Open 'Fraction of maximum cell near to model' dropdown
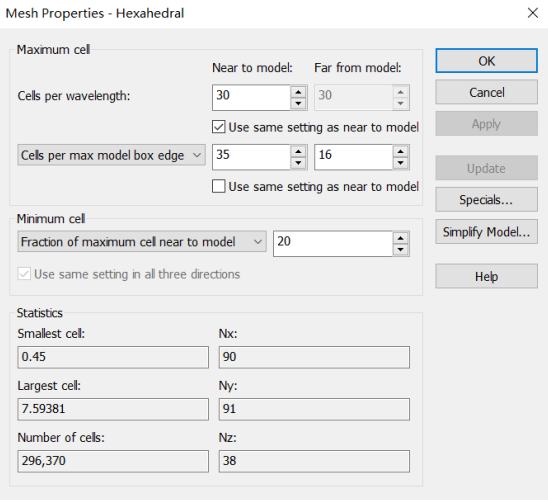548x500 pixels. 142,241
